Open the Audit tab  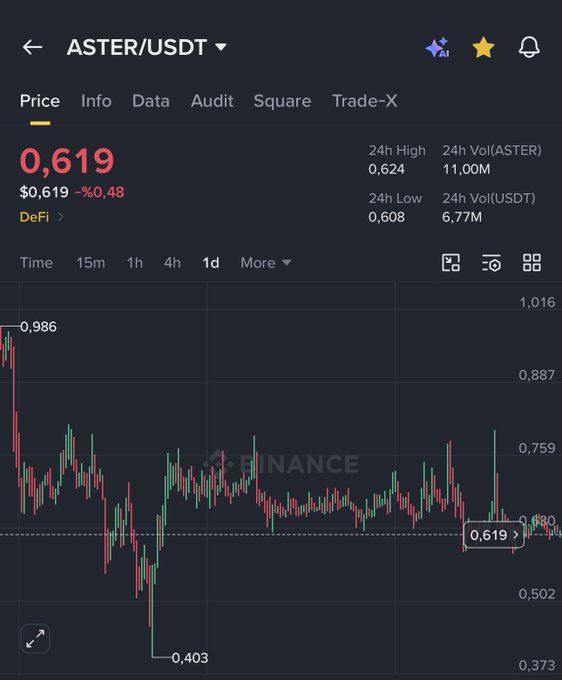[x=212, y=101]
